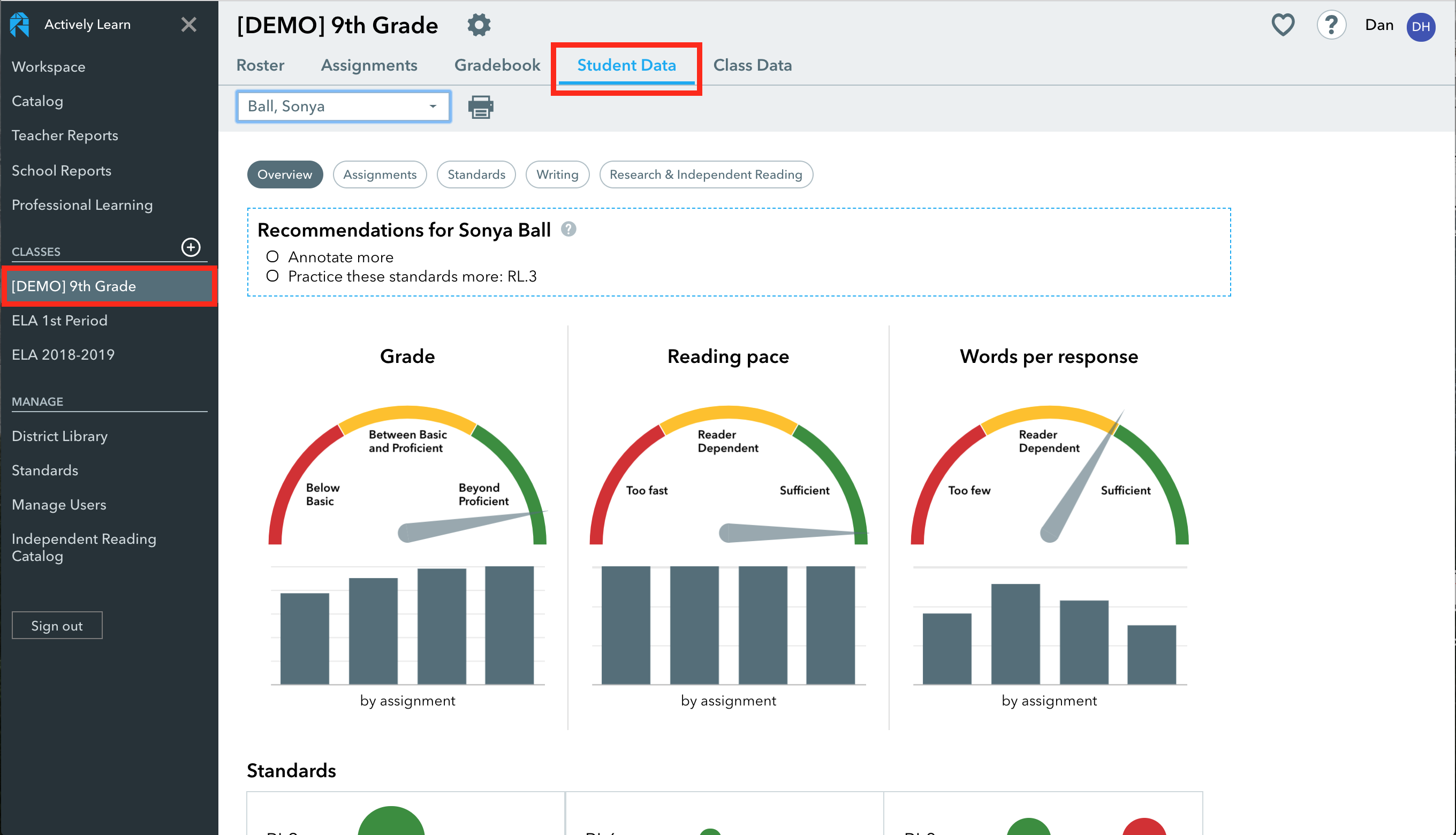
Task: Open Manage Users in the sidebar
Action: click(x=59, y=505)
